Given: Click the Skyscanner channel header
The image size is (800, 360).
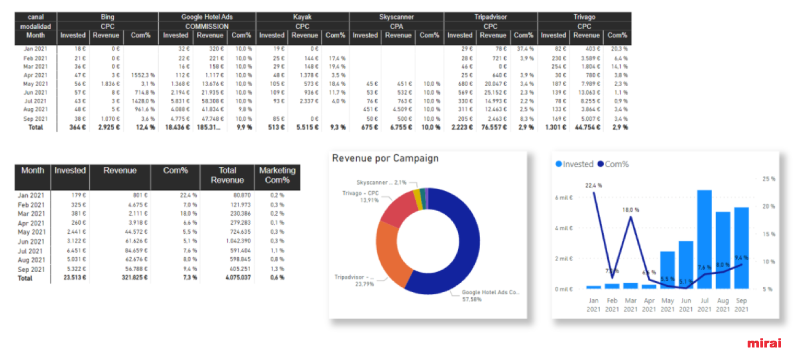Looking at the screenshot, I should (x=397, y=17).
